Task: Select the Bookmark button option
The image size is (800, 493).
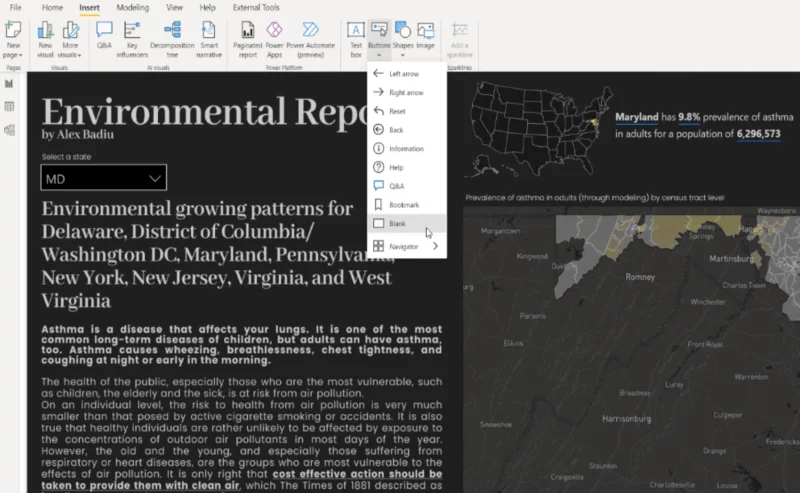Action: [x=407, y=205]
